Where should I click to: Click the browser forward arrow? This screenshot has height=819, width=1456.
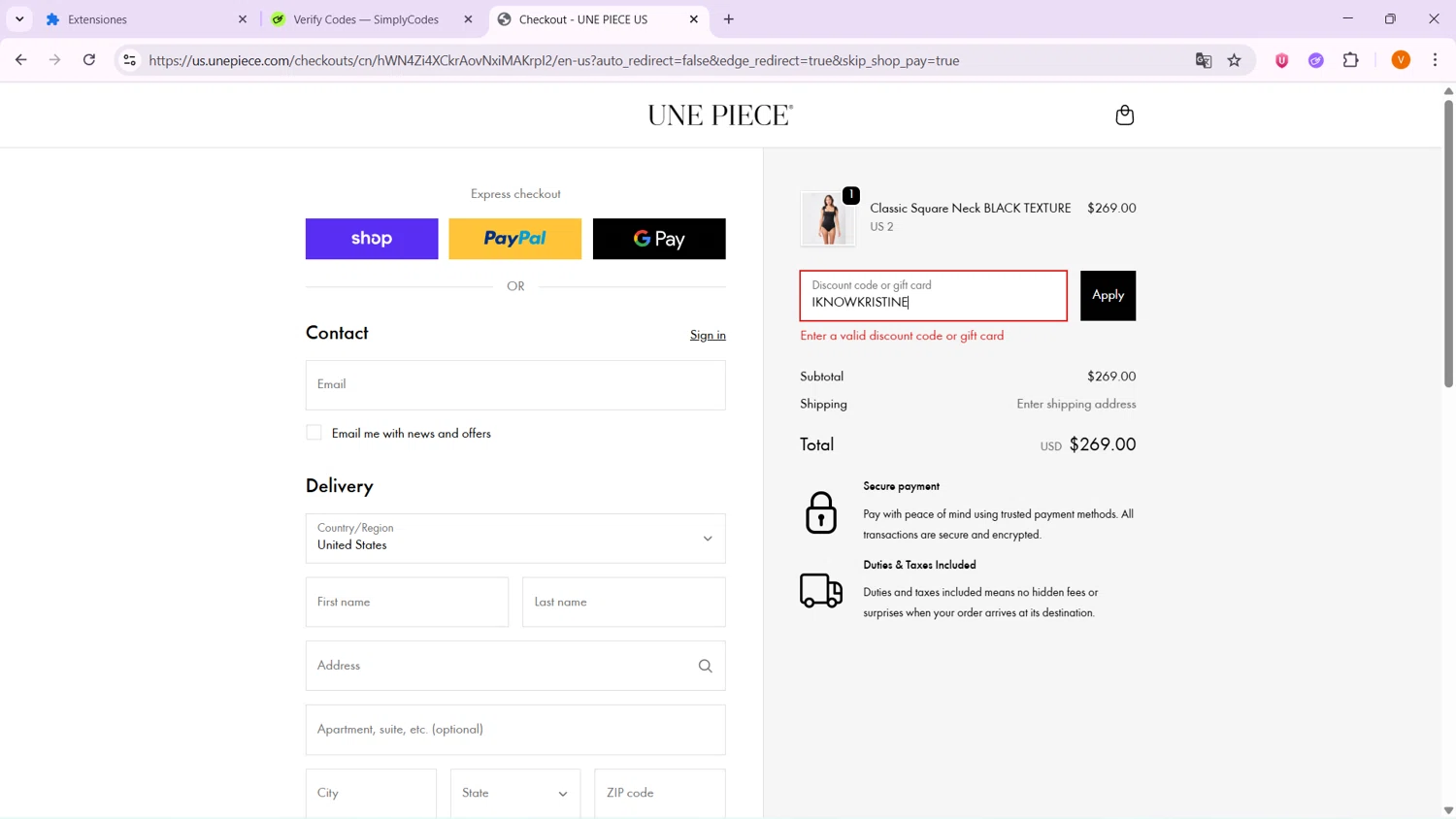click(x=54, y=60)
